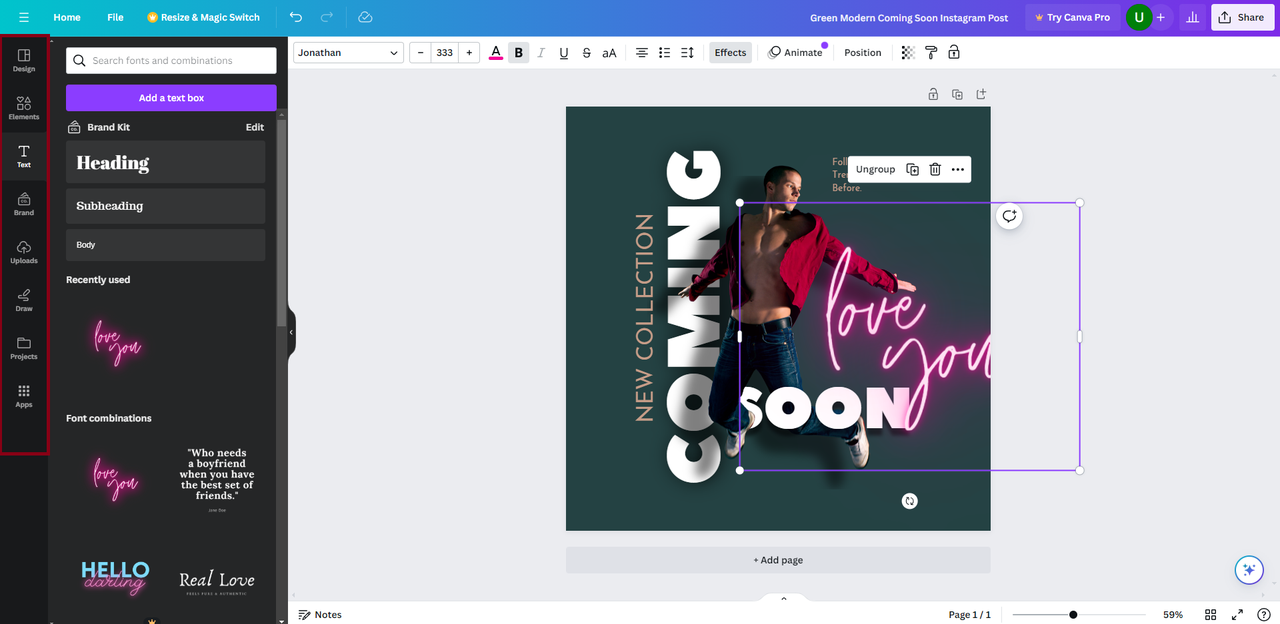The width and height of the screenshot is (1280, 624).
Task: Toggle bold formatting
Action: click(x=518, y=53)
